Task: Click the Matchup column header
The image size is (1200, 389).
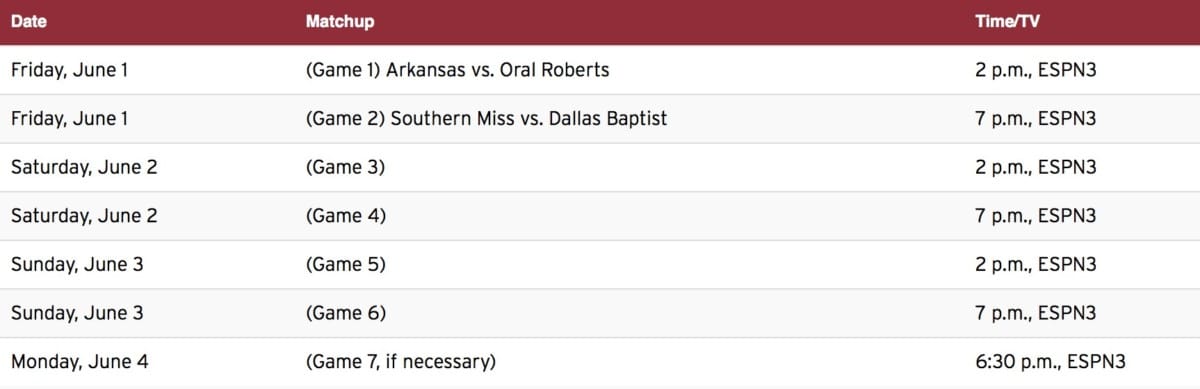Action: pyautogui.click(x=340, y=22)
